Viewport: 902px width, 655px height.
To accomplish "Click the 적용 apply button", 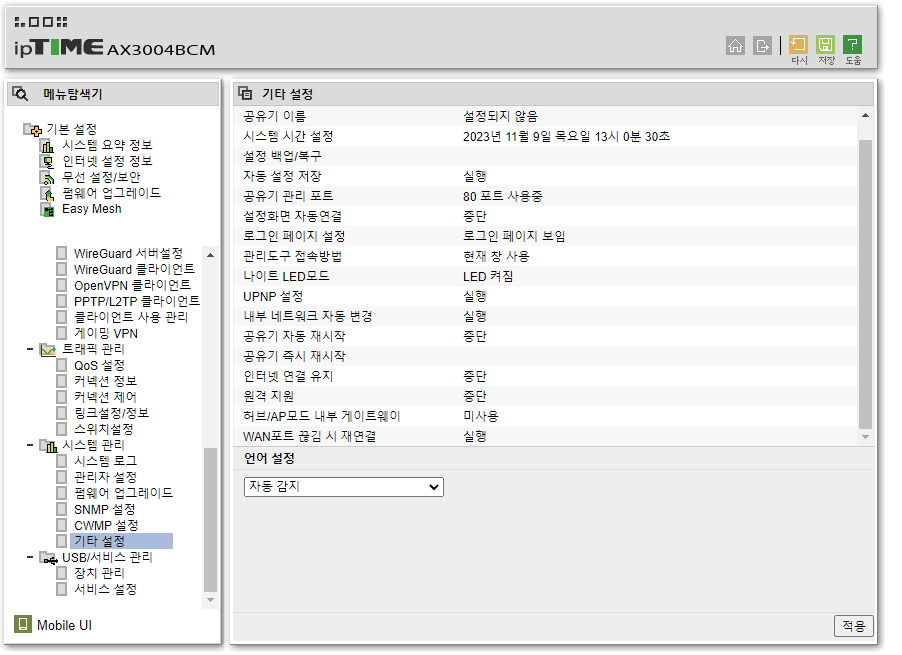I will tap(854, 626).
